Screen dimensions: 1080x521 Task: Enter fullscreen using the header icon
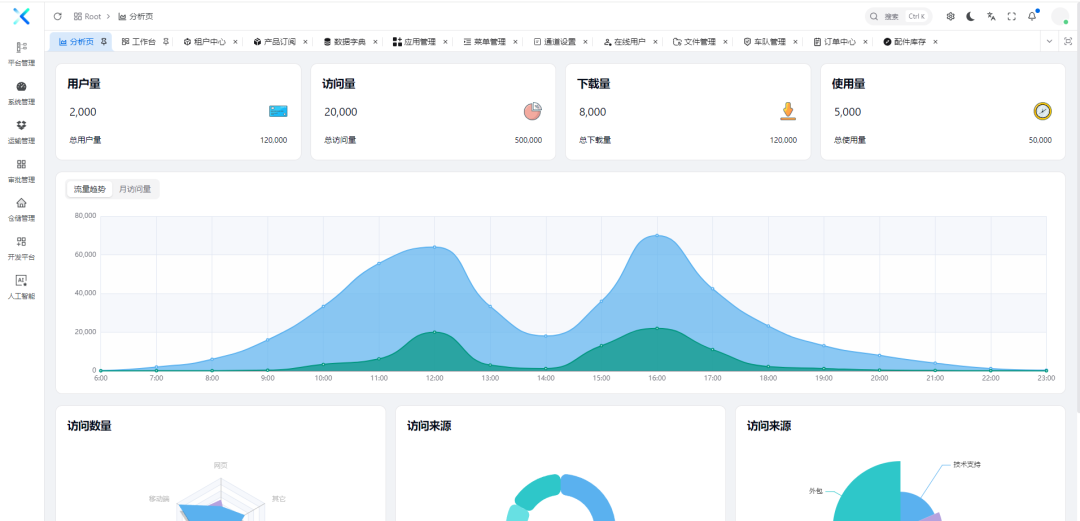pos(1011,17)
